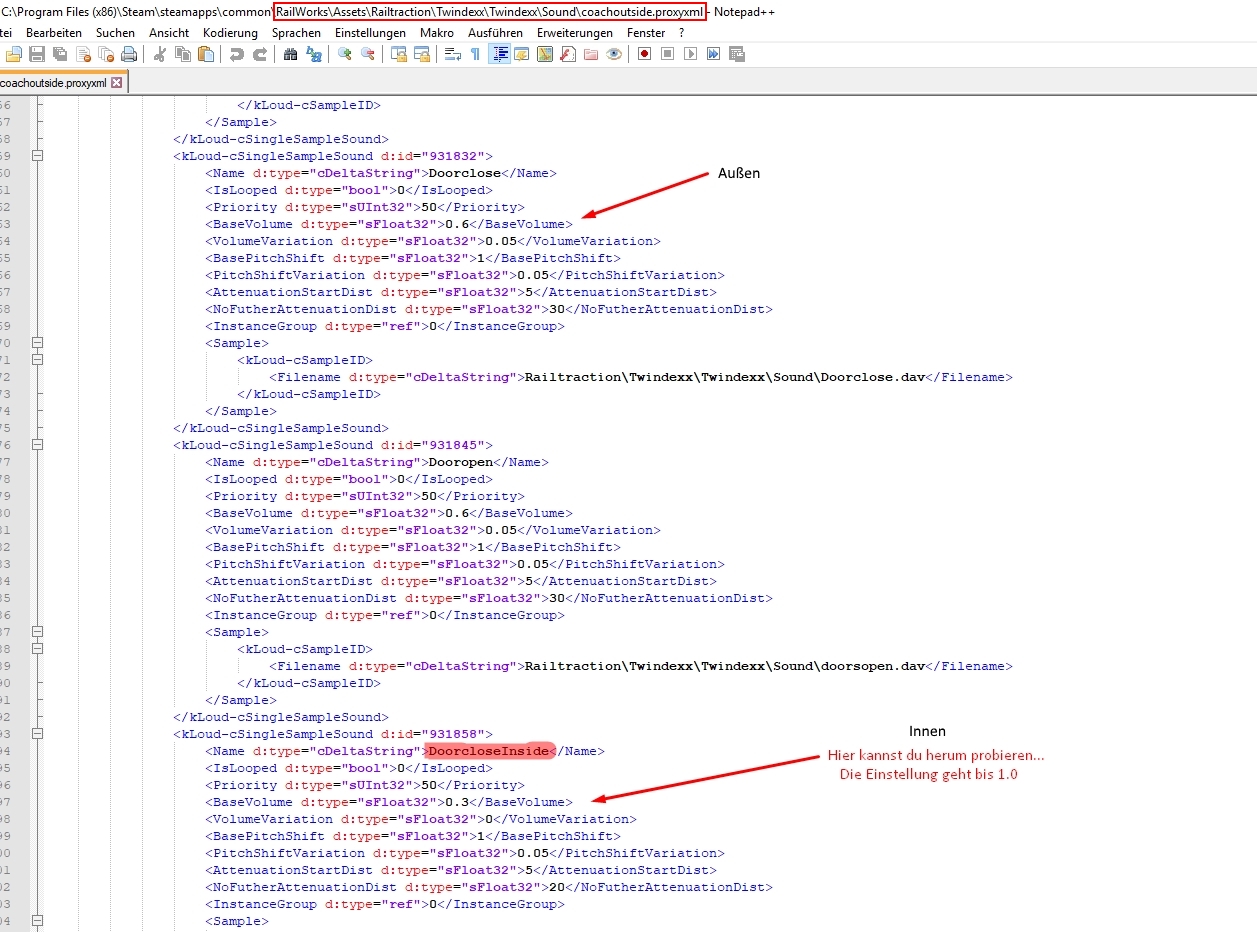
Task: Open the Kodierung menu
Action: (x=229, y=33)
